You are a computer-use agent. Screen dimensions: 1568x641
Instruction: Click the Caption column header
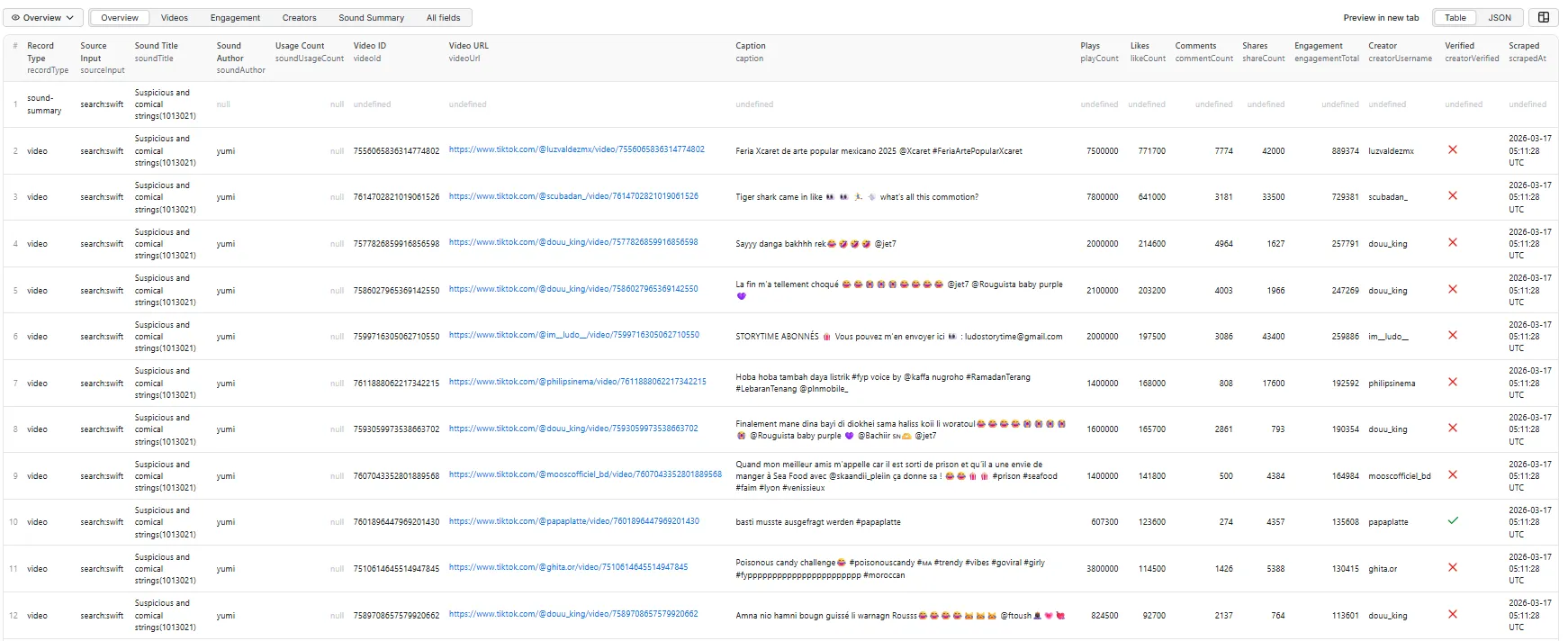[x=750, y=52]
